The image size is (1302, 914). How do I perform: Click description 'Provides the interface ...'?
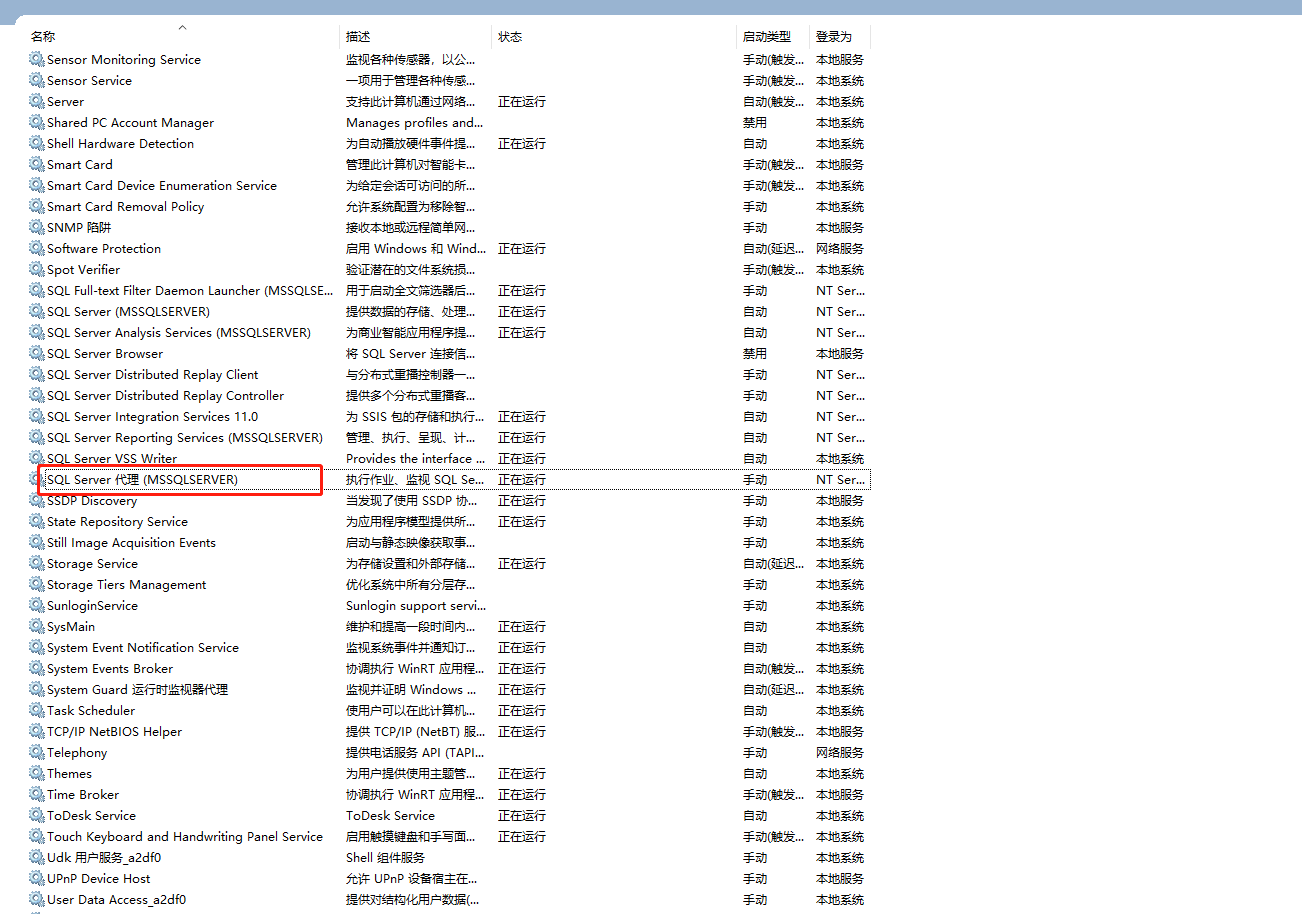pos(415,459)
